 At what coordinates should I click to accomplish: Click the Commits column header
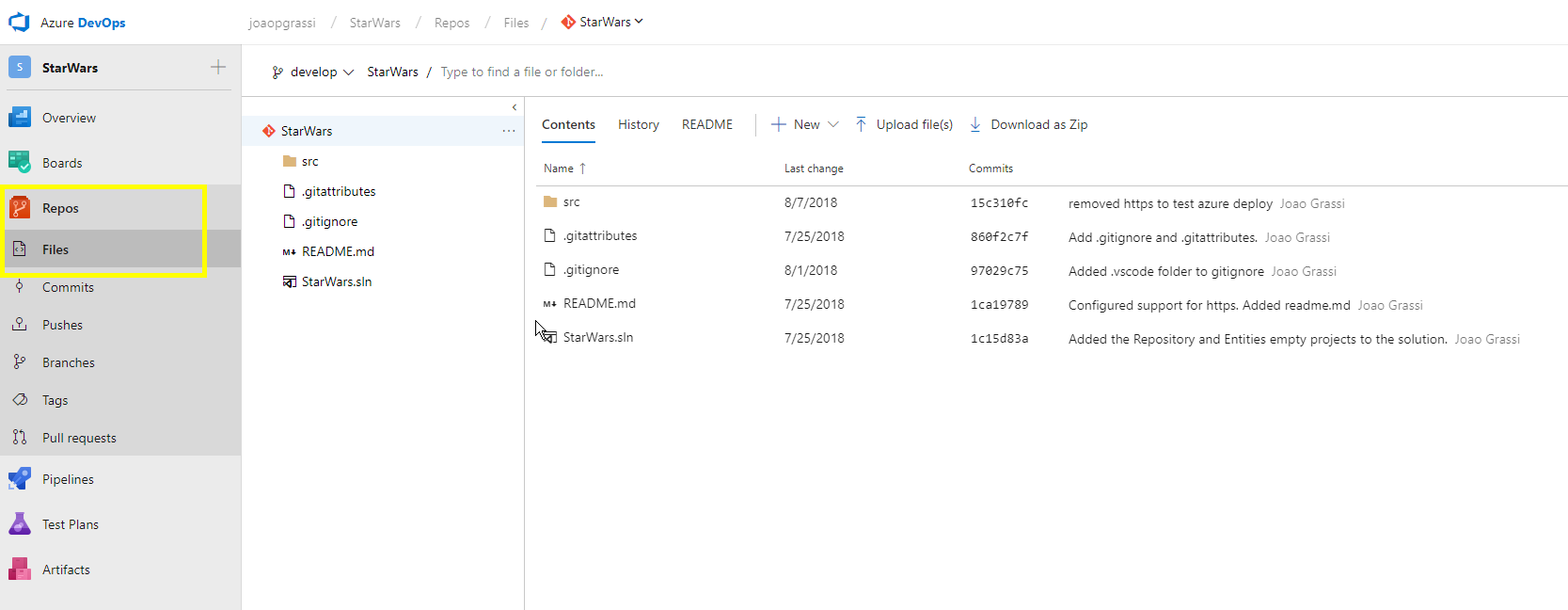click(x=990, y=169)
